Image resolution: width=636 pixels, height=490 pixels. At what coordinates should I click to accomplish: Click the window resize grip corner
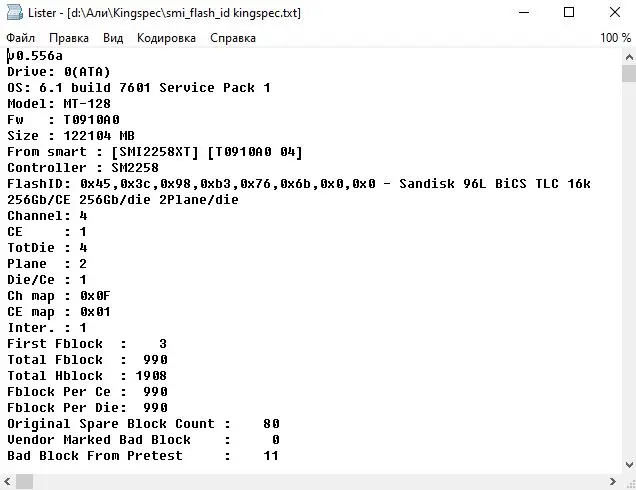pos(629,482)
